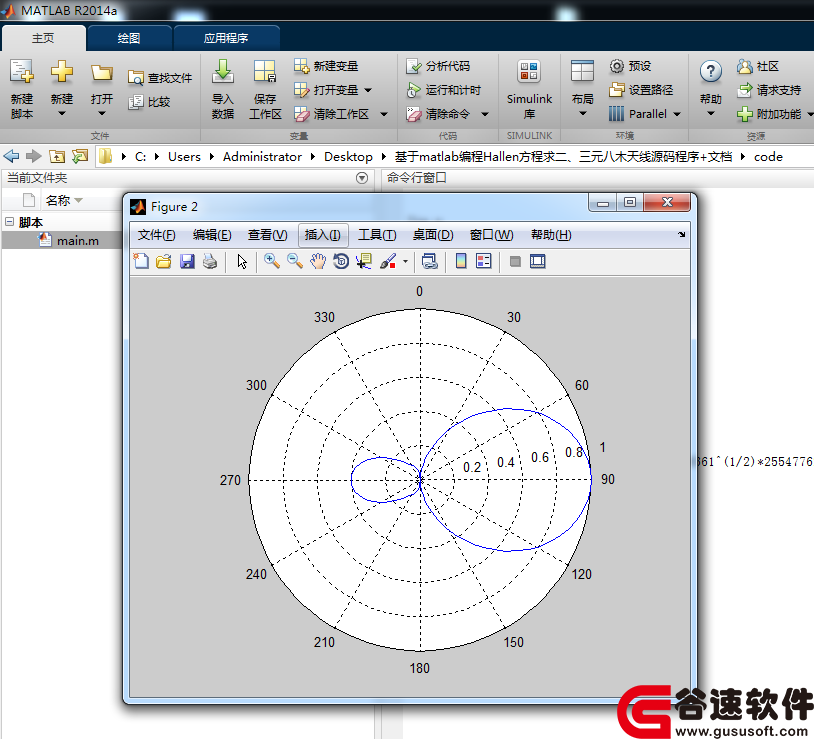Click code folder in the path
The width and height of the screenshot is (814, 739).
[768, 157]
